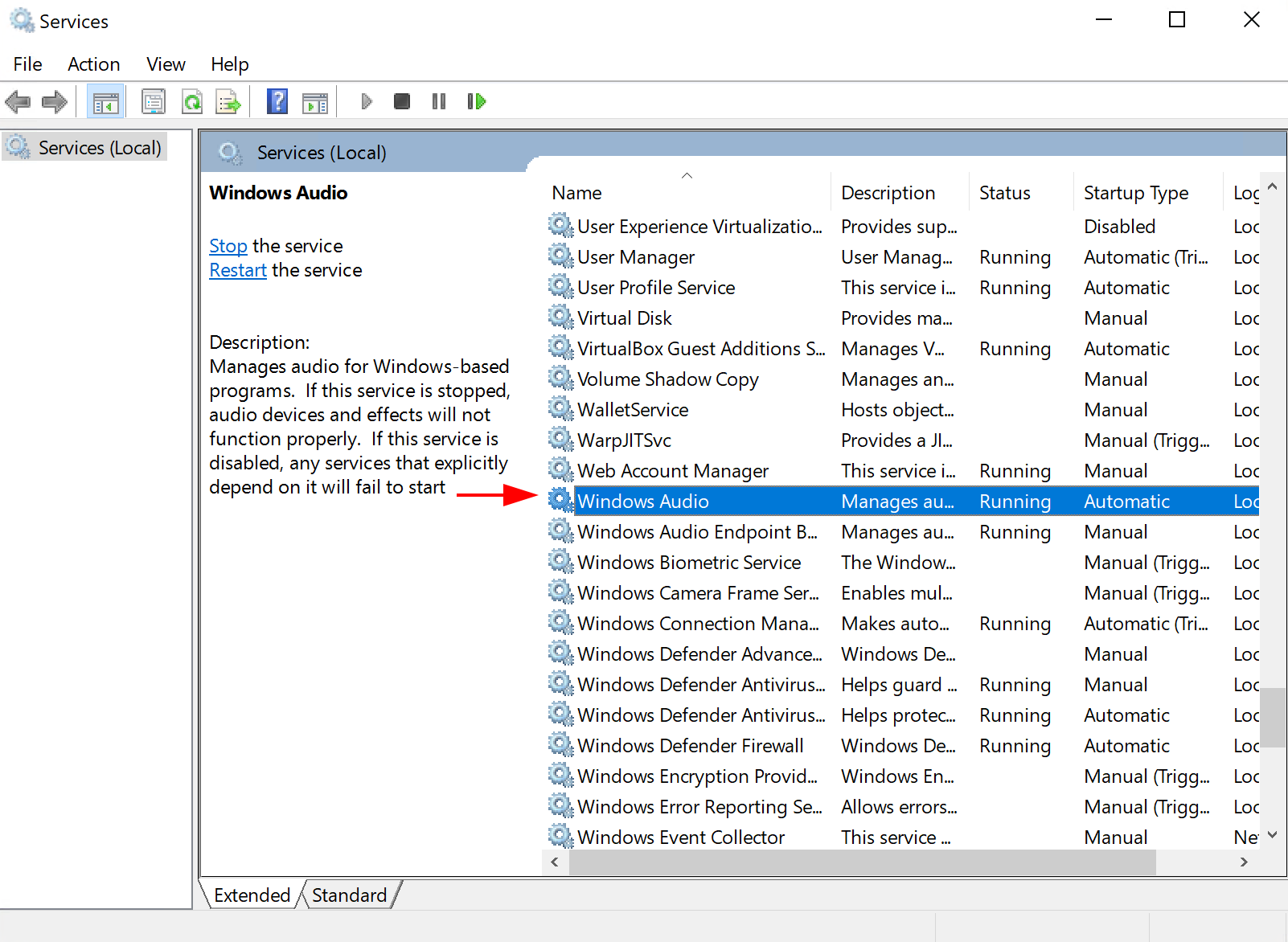
Task: Click the Stop the service link
Action: click(228, 245)
